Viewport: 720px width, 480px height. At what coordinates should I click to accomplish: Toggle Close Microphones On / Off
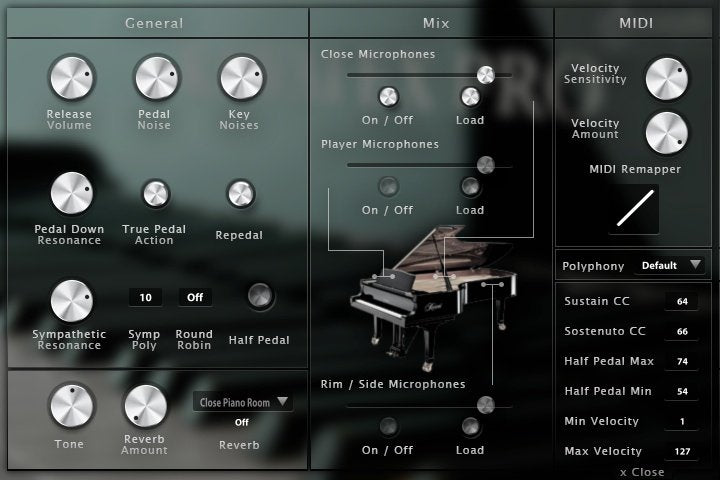click(x=388, y=97)
